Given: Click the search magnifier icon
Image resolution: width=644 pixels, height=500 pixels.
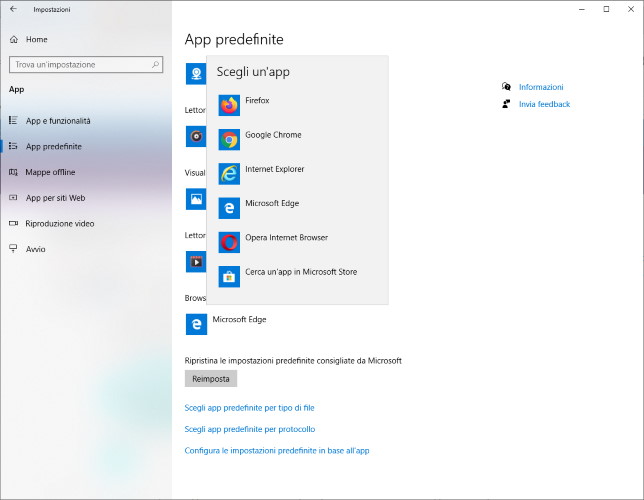Looking at the screenshot, I should [x=155, y=65].
